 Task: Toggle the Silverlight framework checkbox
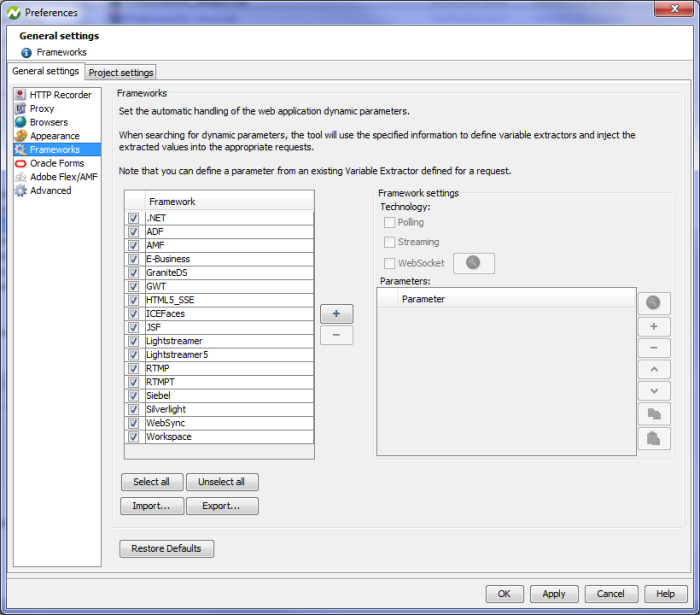click(134, 410)
